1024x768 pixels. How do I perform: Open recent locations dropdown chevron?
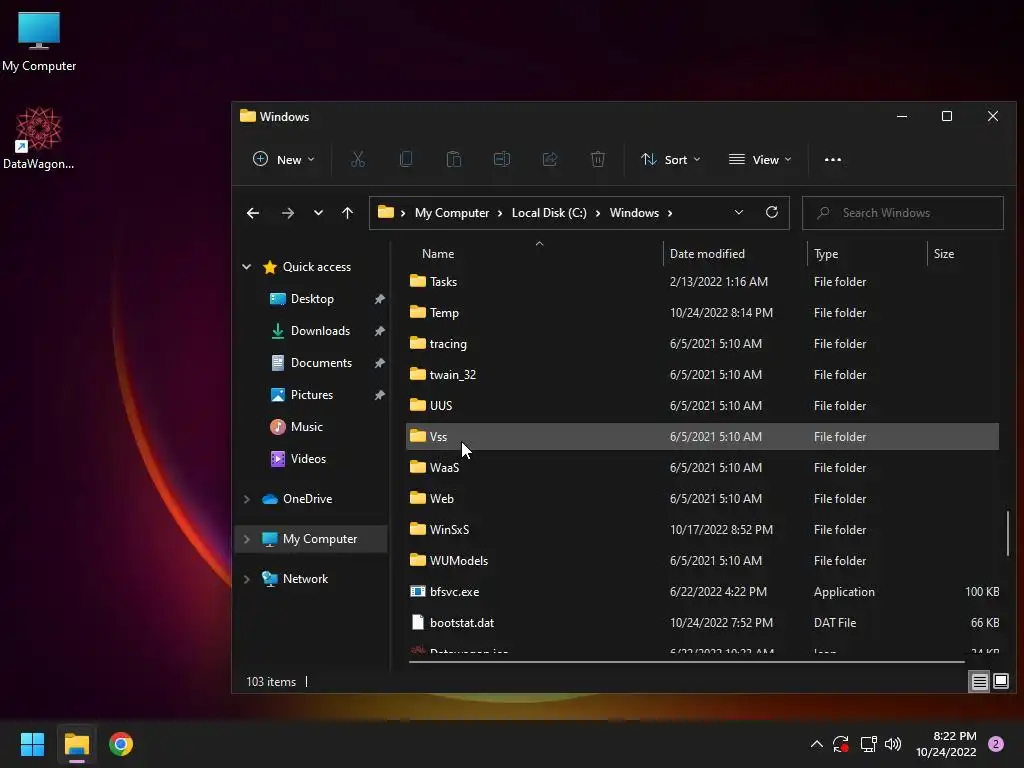pyautogui.click(x=318, y=213)
